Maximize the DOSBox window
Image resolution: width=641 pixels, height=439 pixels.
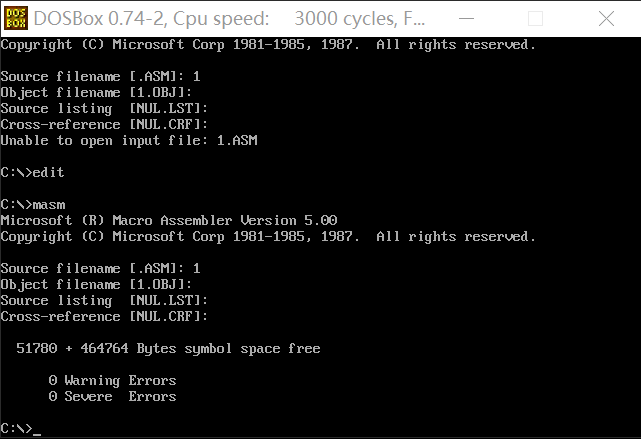click(x=536, y=18)
